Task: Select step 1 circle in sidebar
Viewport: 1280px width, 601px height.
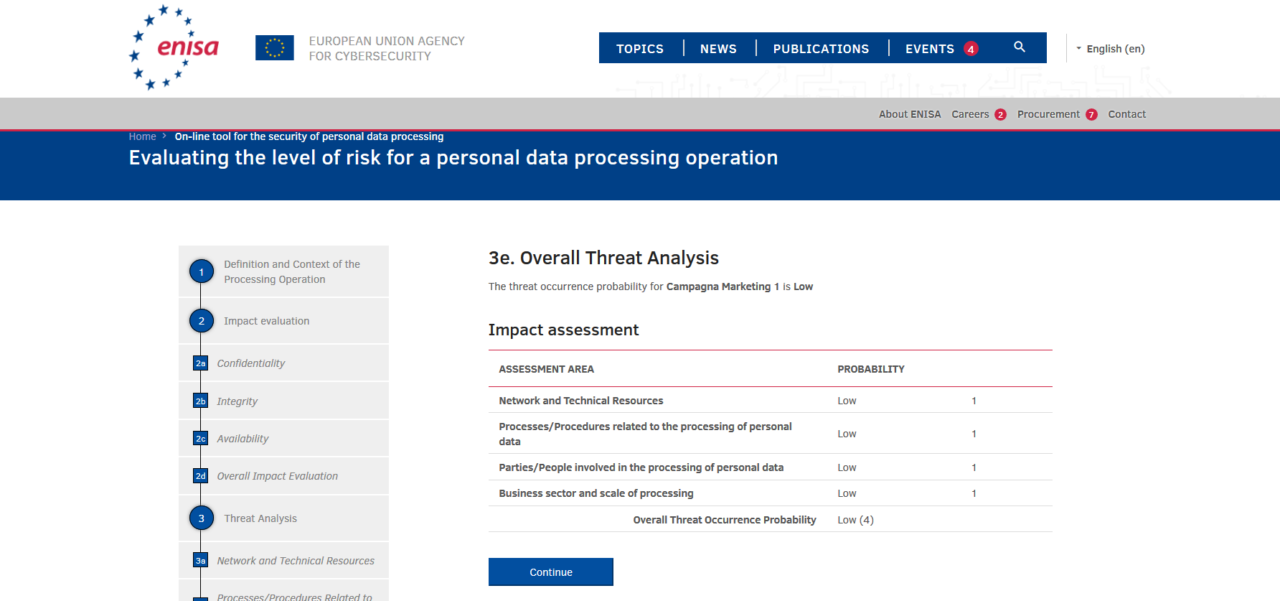Action: pos(201,271)
